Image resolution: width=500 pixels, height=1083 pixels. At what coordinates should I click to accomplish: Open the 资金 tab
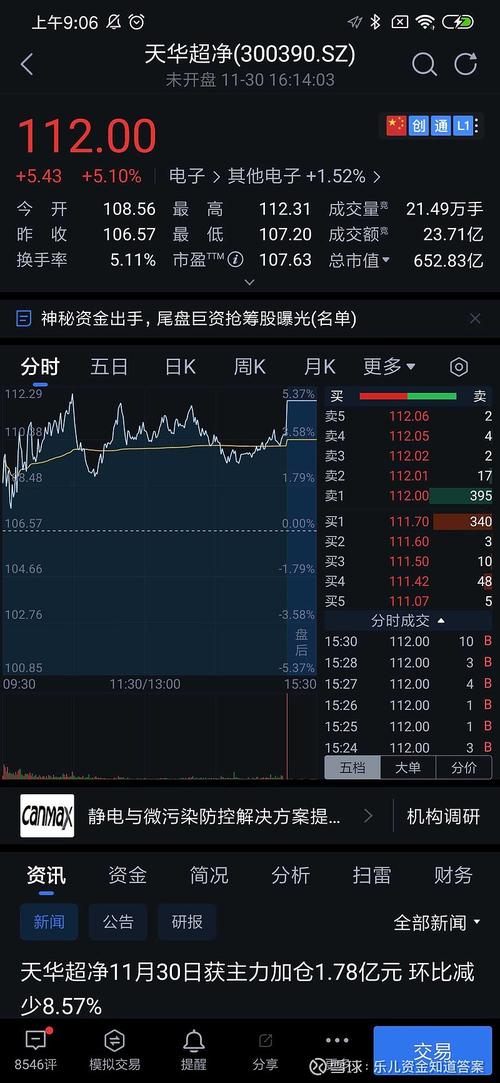(x=127, y=875)
